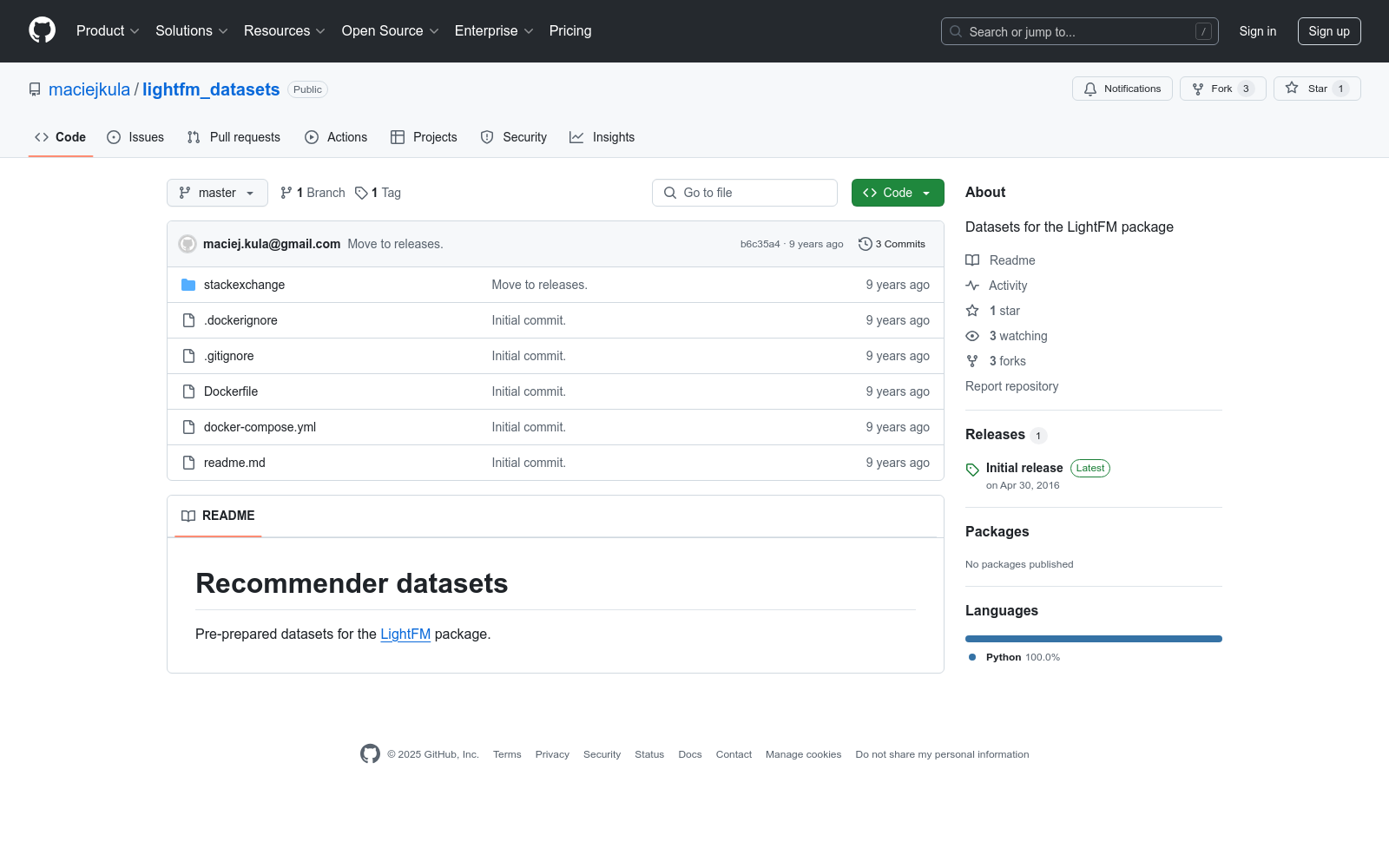Screen dimensions: 1389x868
Task: Click the pulse icon beside Activity
Action: click(x=972, y=286)
